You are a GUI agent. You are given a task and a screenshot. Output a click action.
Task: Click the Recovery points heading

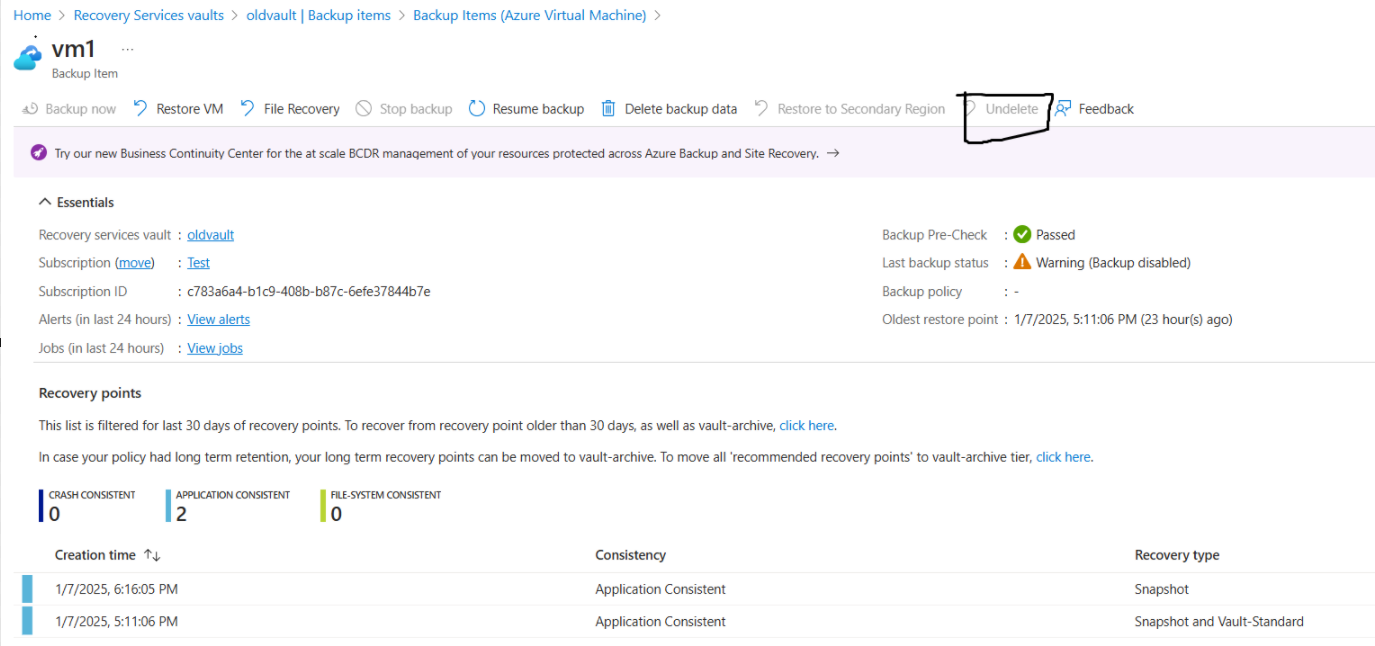tap(90, 393)
